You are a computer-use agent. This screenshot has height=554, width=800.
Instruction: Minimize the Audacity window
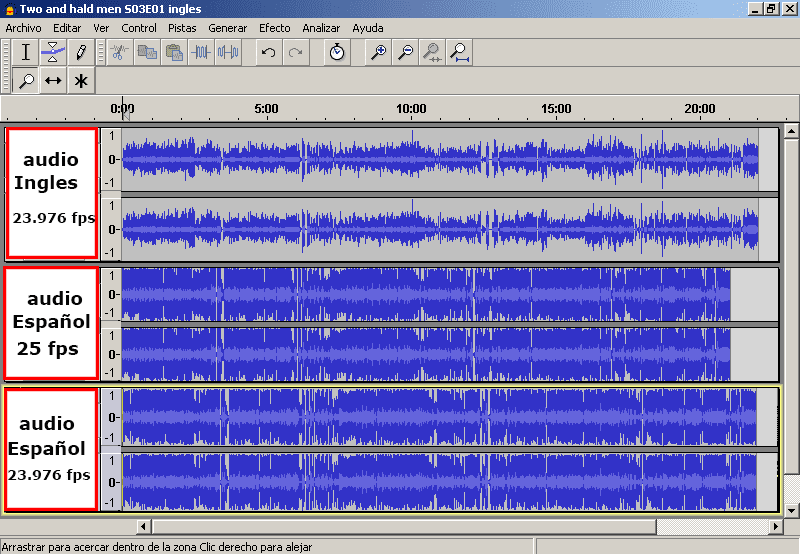point(756,9)
